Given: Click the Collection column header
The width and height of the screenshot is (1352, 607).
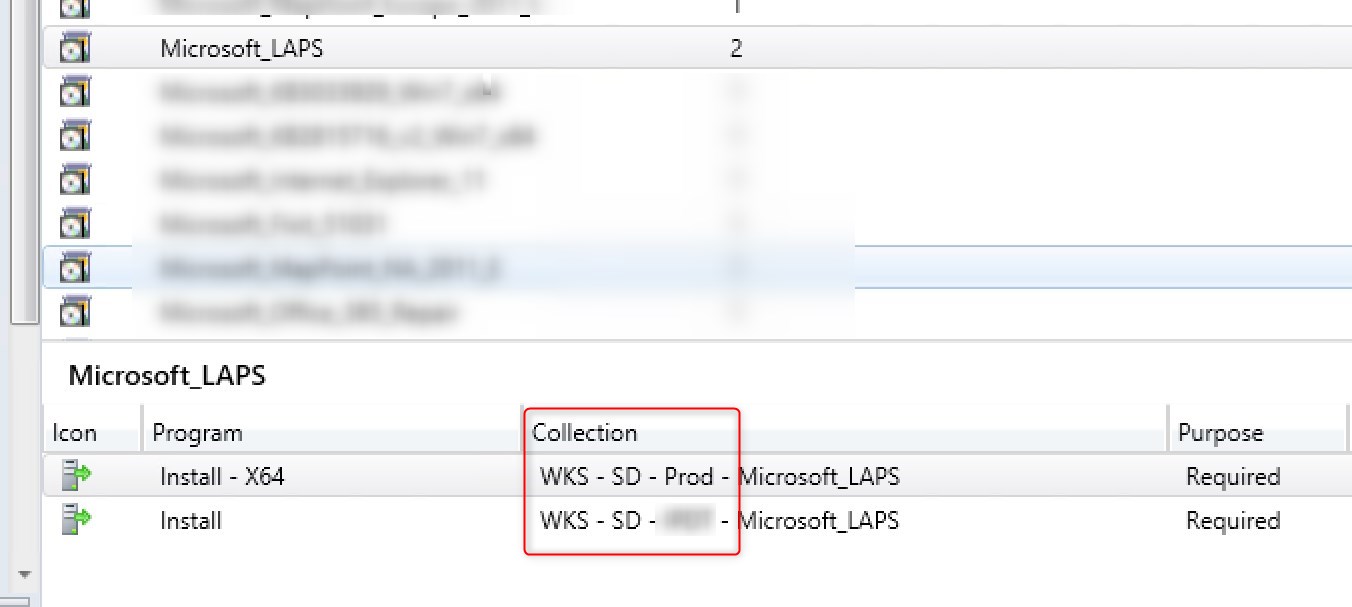Looking at the screenshot, I should pos(585,432).
